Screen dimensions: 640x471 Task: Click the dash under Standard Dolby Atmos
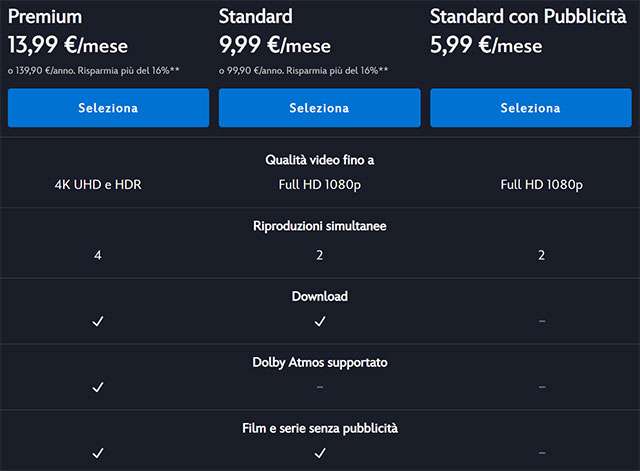click(320, 386)
